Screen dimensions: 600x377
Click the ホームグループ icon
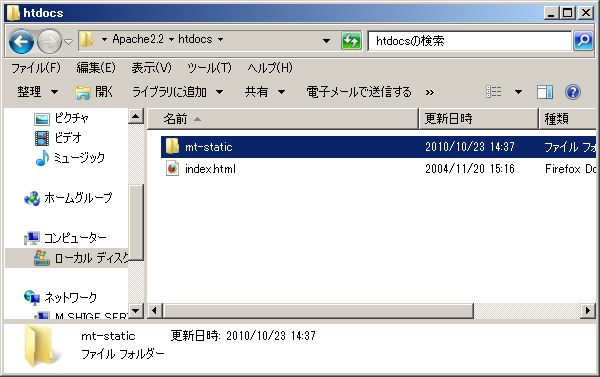click(x=32, y=198)
